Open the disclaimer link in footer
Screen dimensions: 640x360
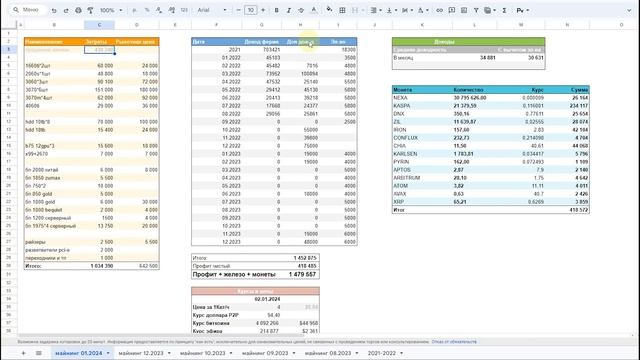[454, 342]
